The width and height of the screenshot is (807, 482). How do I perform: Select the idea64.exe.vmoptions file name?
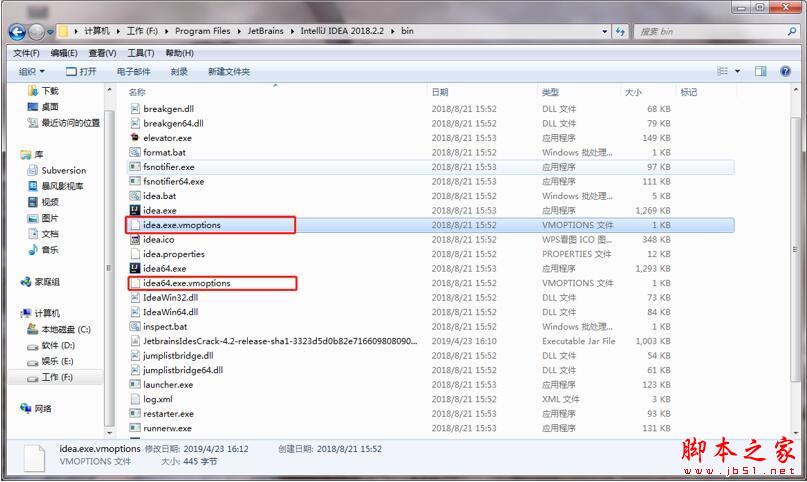[187, 283]
